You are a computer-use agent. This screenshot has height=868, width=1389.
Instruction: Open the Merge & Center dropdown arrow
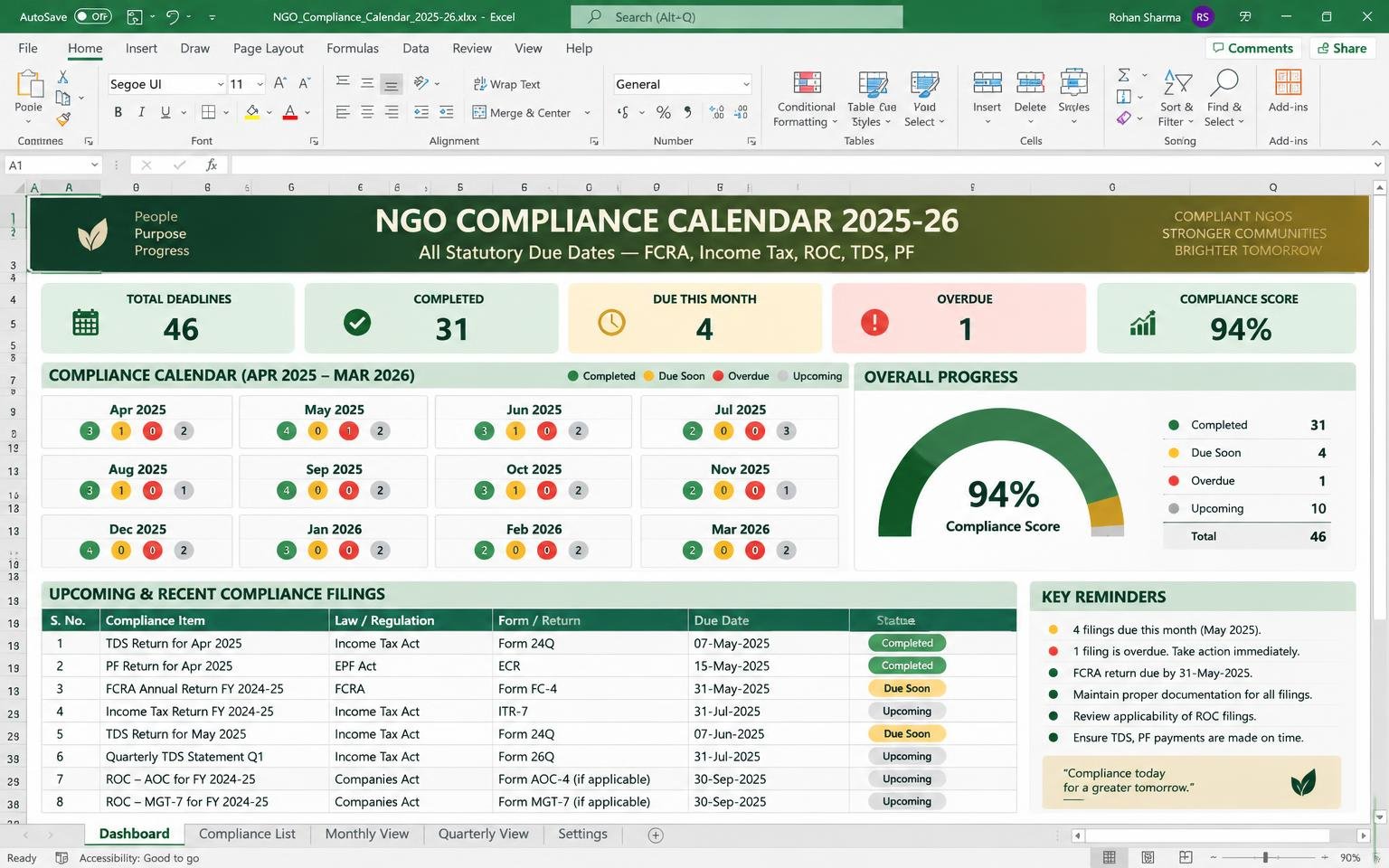tap(587, 113)
